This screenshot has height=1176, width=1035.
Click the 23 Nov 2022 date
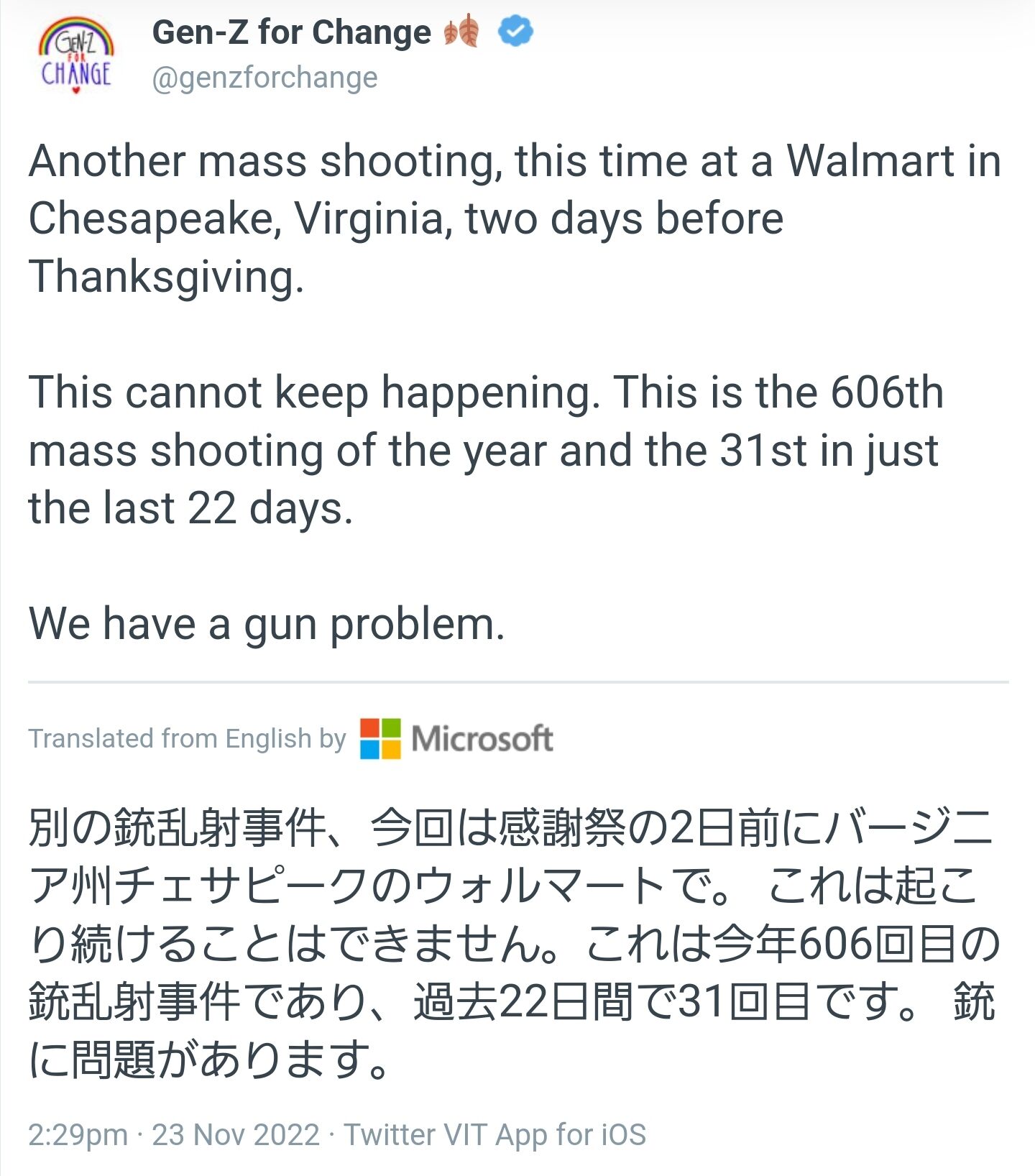pyautogui.click(x=236, y=1135)
